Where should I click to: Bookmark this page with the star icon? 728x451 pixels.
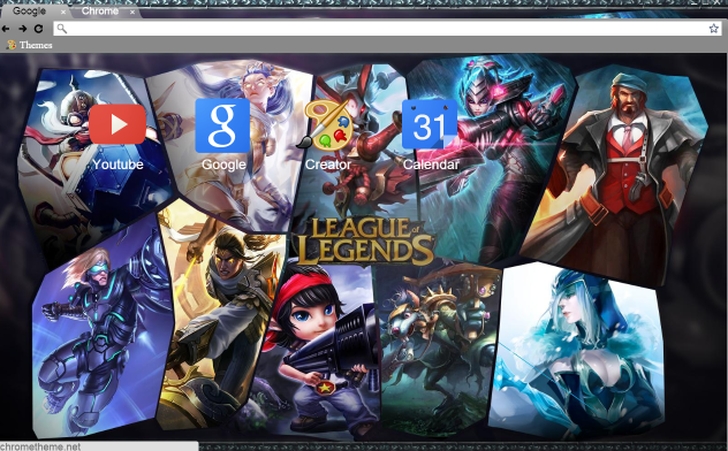pyautogui.click(x=714, y=29)
